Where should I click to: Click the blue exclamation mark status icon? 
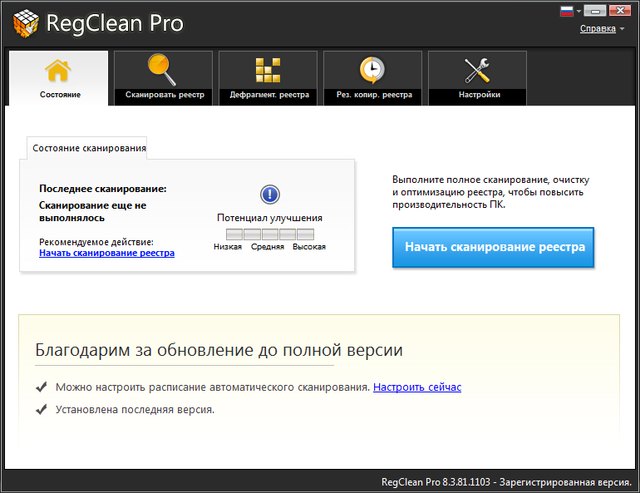[x=269, y=195]
